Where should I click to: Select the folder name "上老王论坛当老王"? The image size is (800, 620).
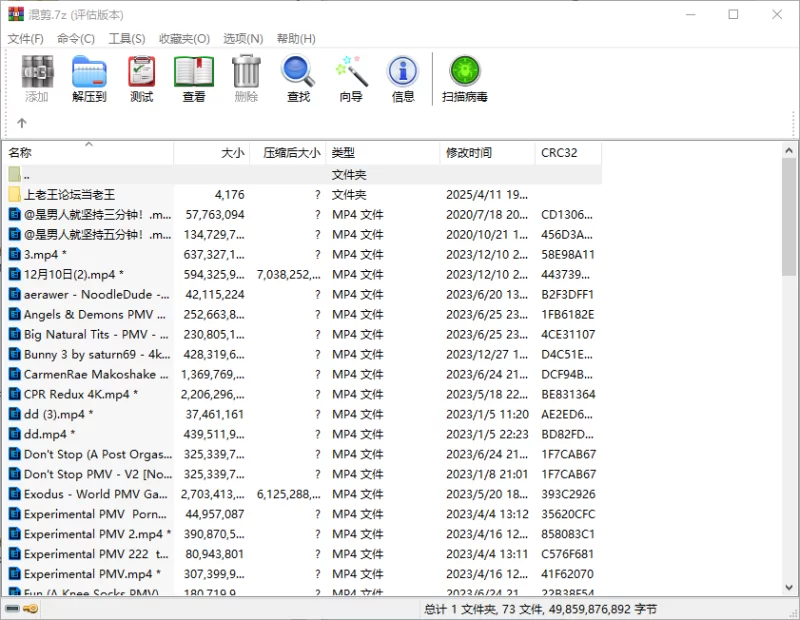pos(69,194)
